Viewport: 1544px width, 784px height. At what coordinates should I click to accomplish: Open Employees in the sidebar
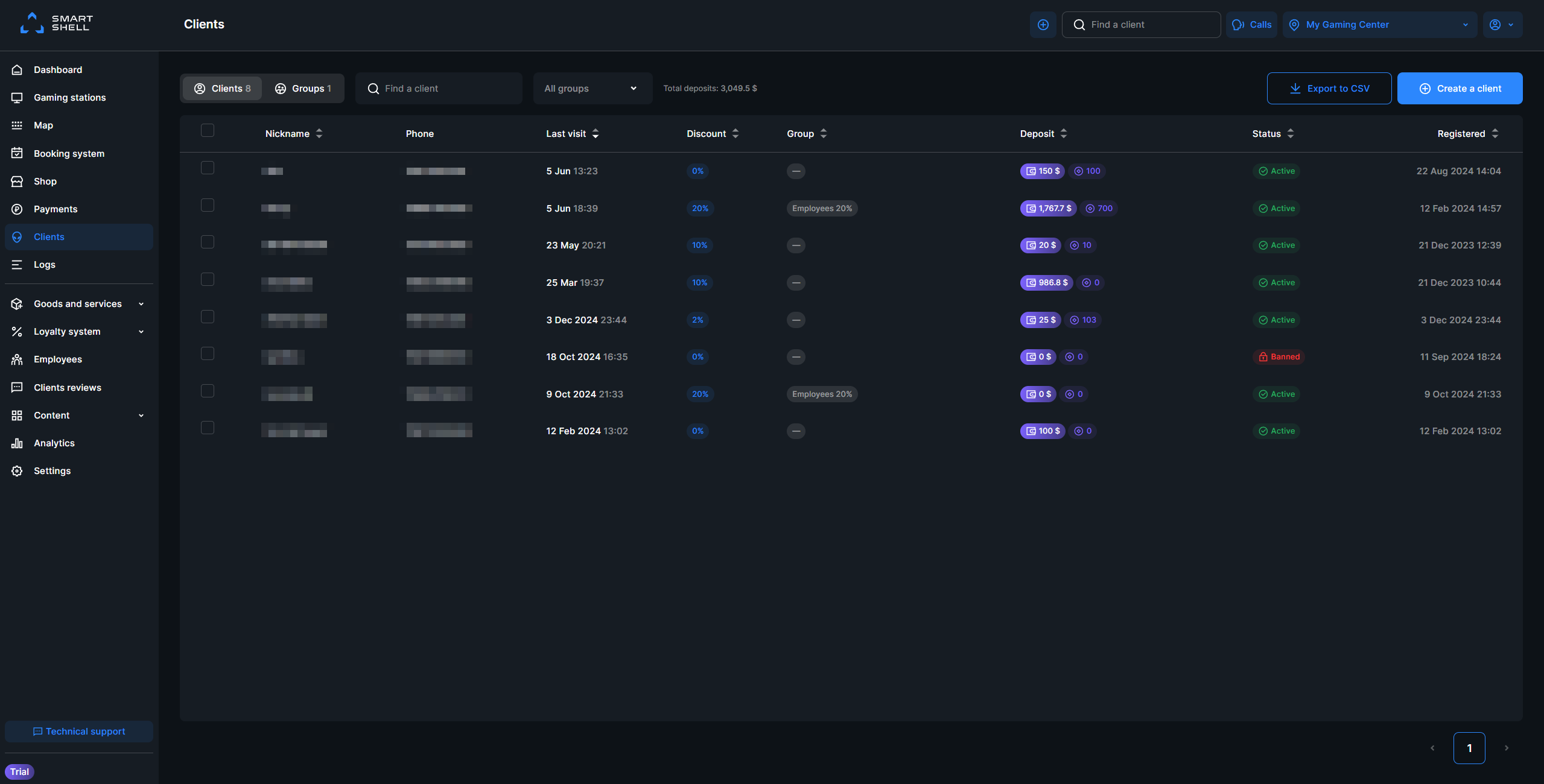point(79,359)
